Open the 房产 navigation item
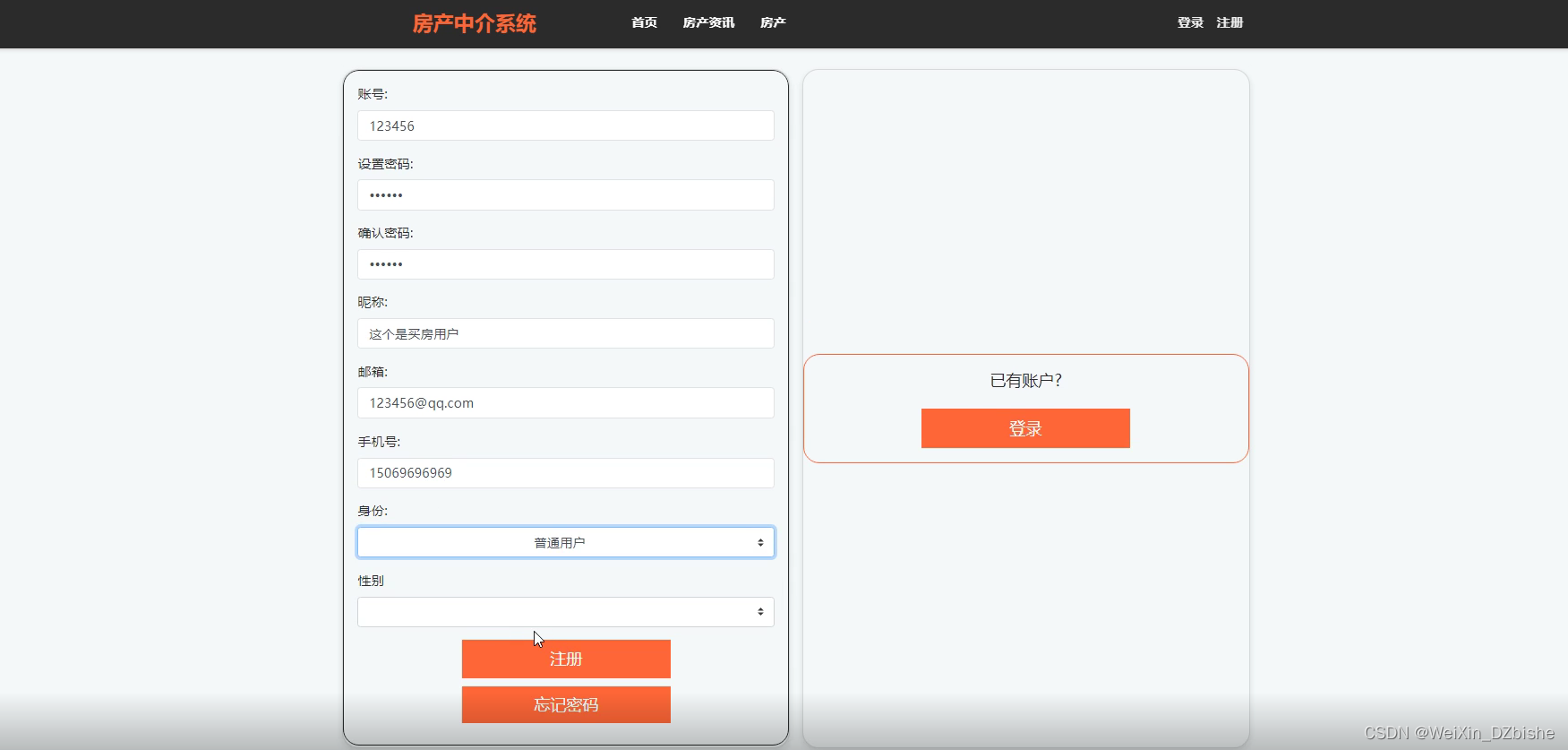 pyautogui.click(x=773, y=22)
